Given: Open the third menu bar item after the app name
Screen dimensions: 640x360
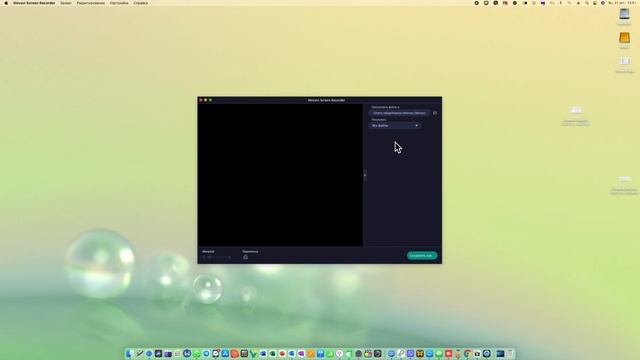Looking at the screenshot, I should coord(119,3).
